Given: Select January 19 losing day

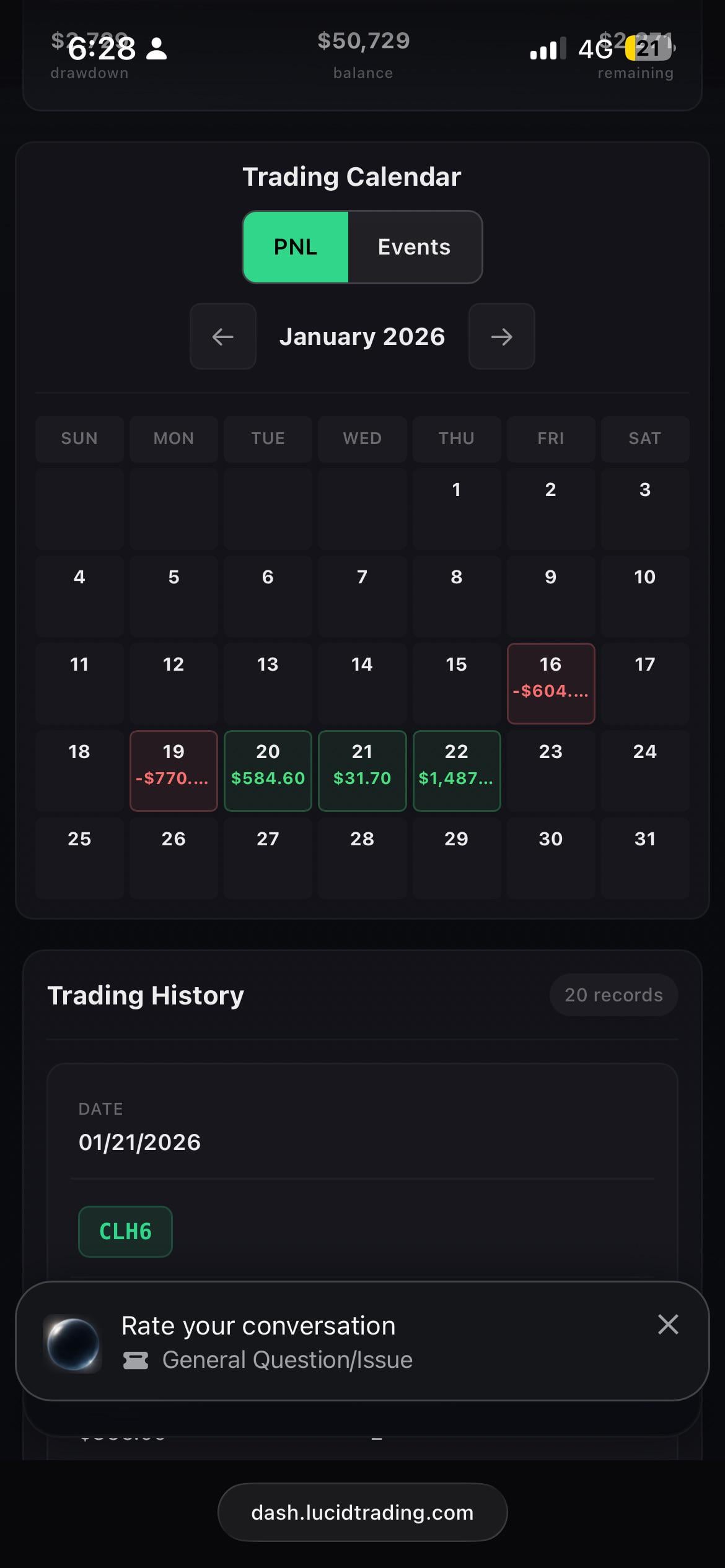Looking at the screenshot, I should (174, 770).
